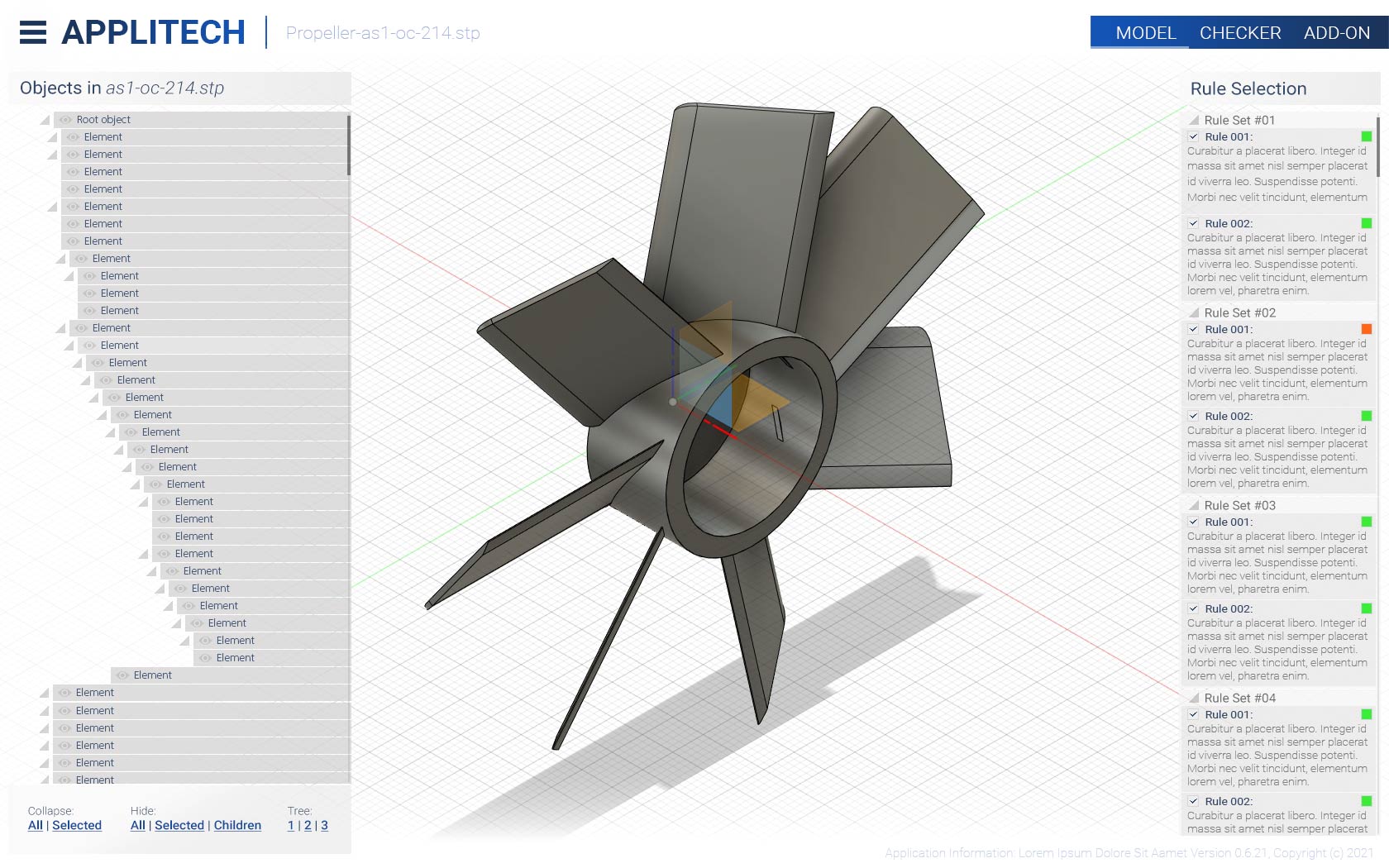The image size is (1389, 868).
Task: Set tree level to 3
Action: [325, 825]
